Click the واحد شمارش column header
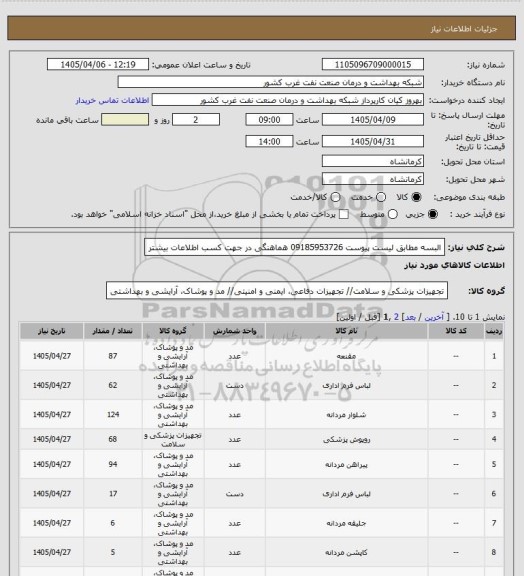Viewport: 524px width, 576px height. tap(234, 331)
